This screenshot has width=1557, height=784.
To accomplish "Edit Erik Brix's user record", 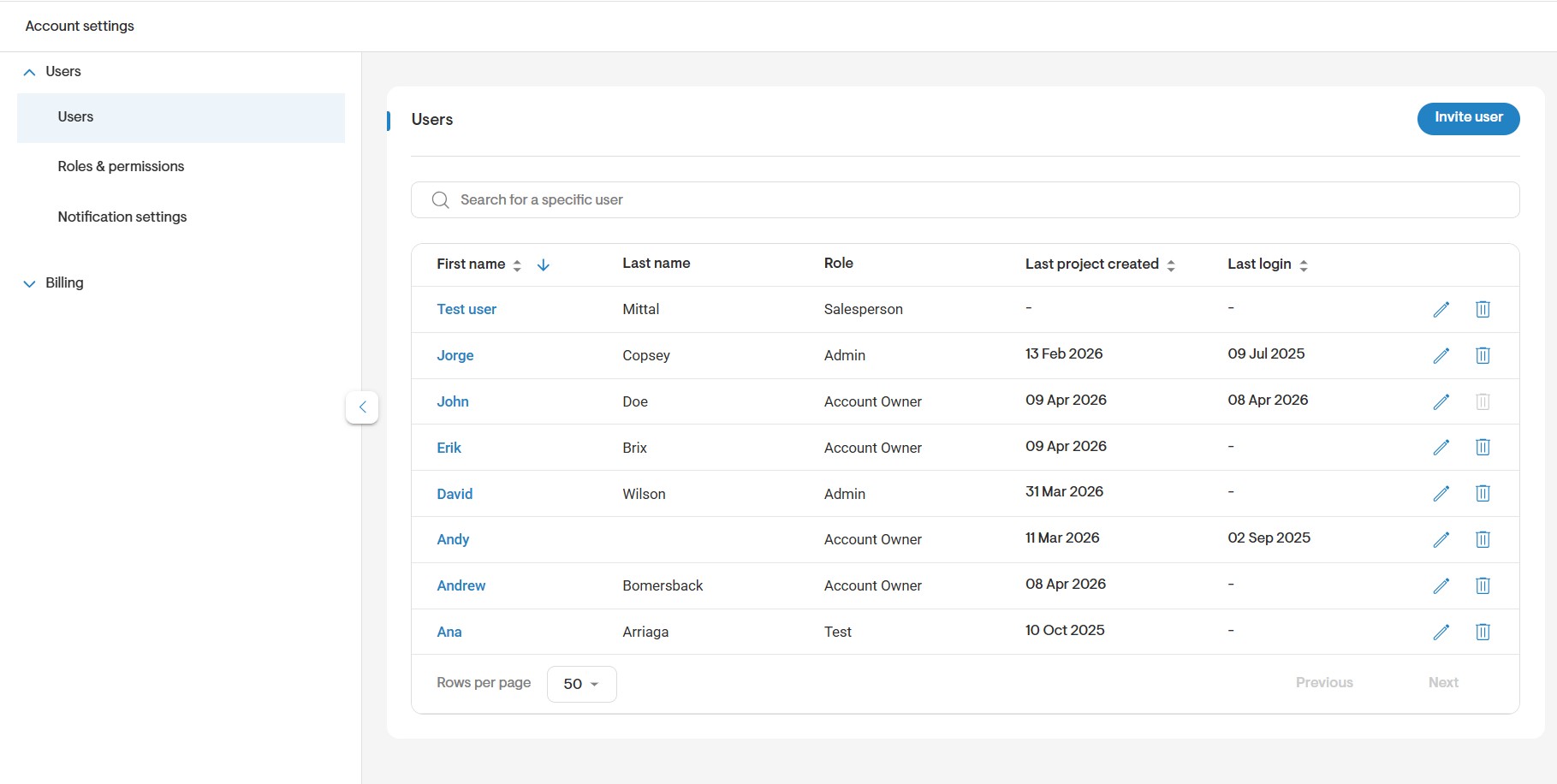I will coord(1441,447).
